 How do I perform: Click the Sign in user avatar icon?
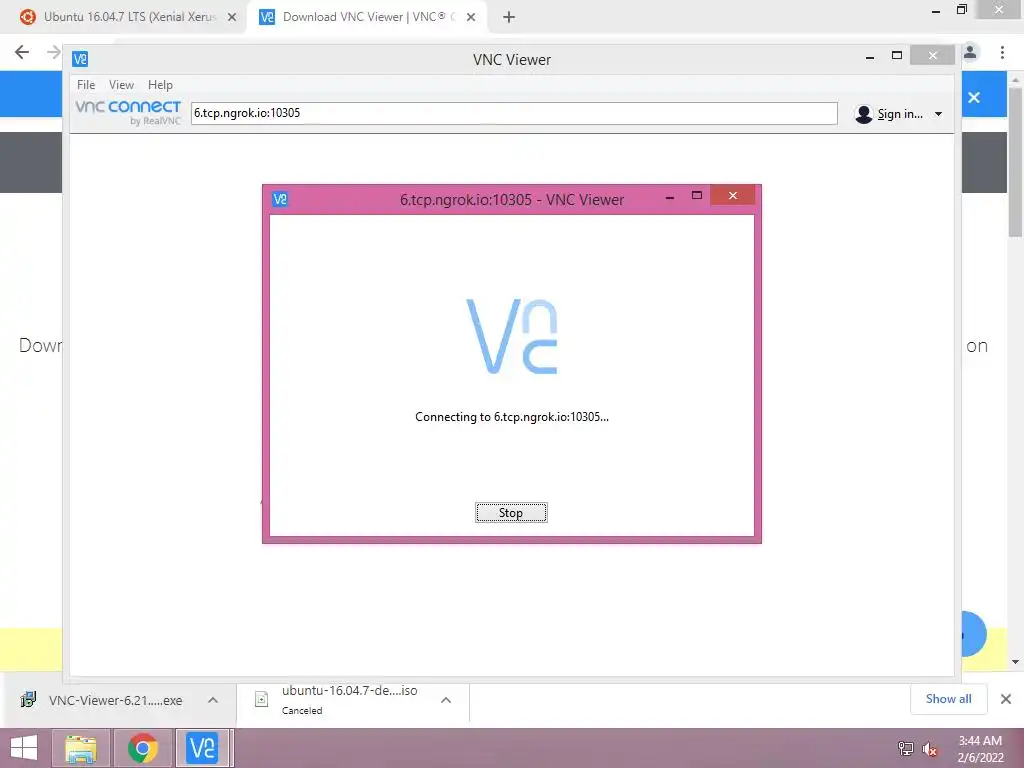click(863, 114)
